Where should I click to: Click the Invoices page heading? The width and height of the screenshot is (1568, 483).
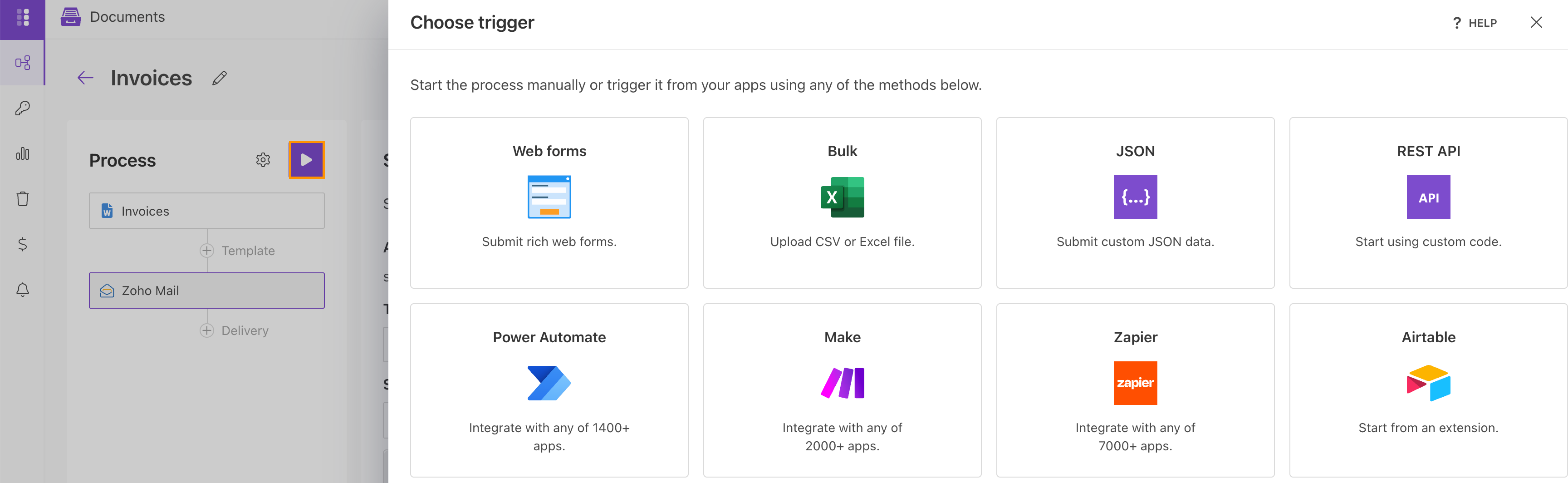click(151, 77)
